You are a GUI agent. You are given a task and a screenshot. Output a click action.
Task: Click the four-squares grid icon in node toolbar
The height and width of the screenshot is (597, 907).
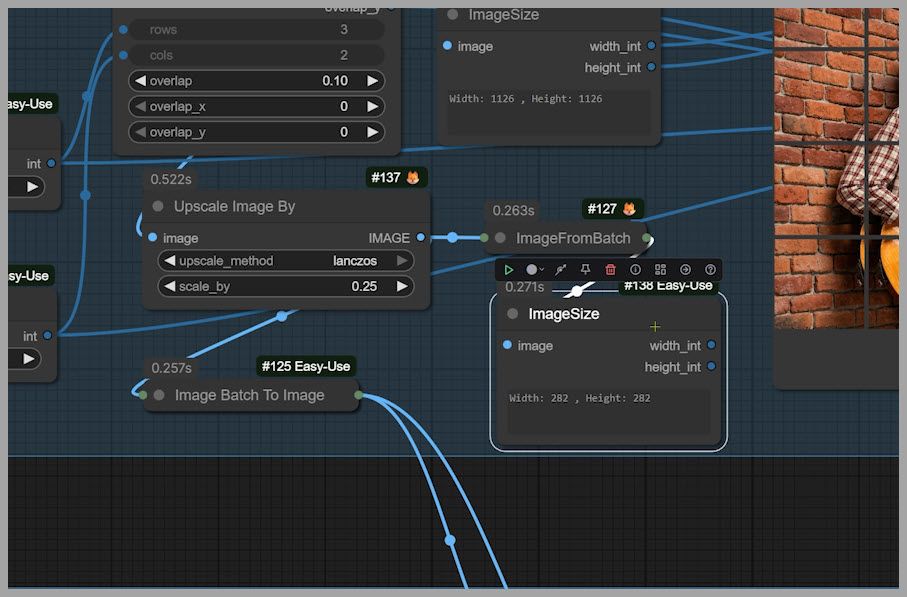click(660, 270)
